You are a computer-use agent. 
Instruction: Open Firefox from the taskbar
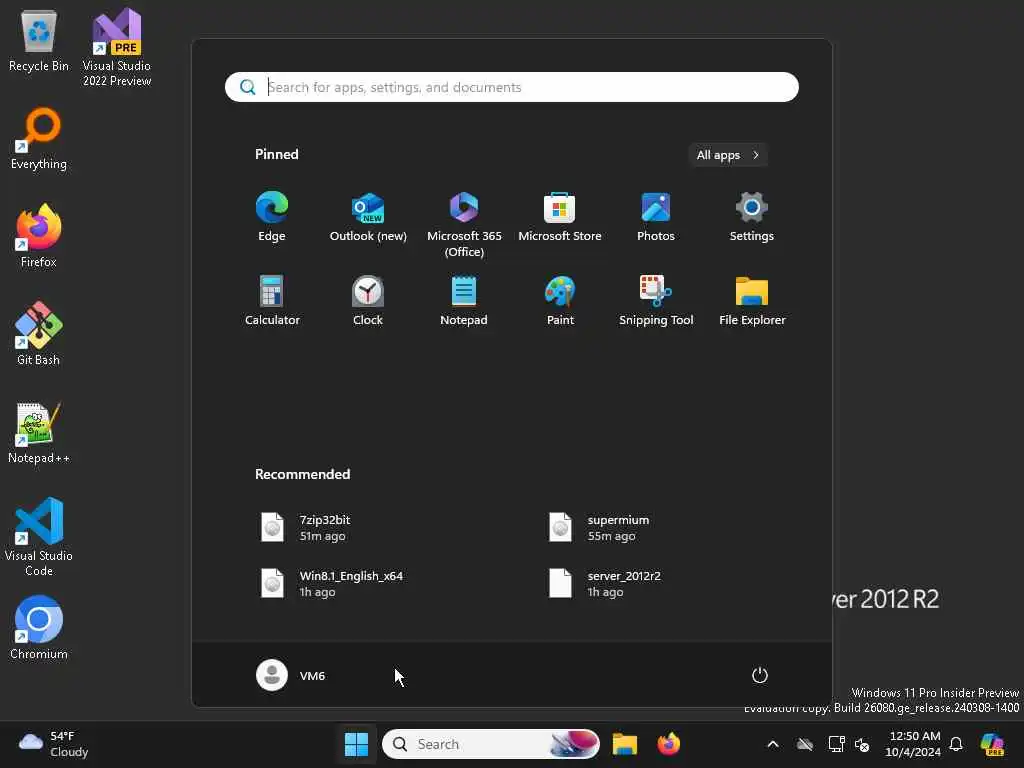click(669, 744)
